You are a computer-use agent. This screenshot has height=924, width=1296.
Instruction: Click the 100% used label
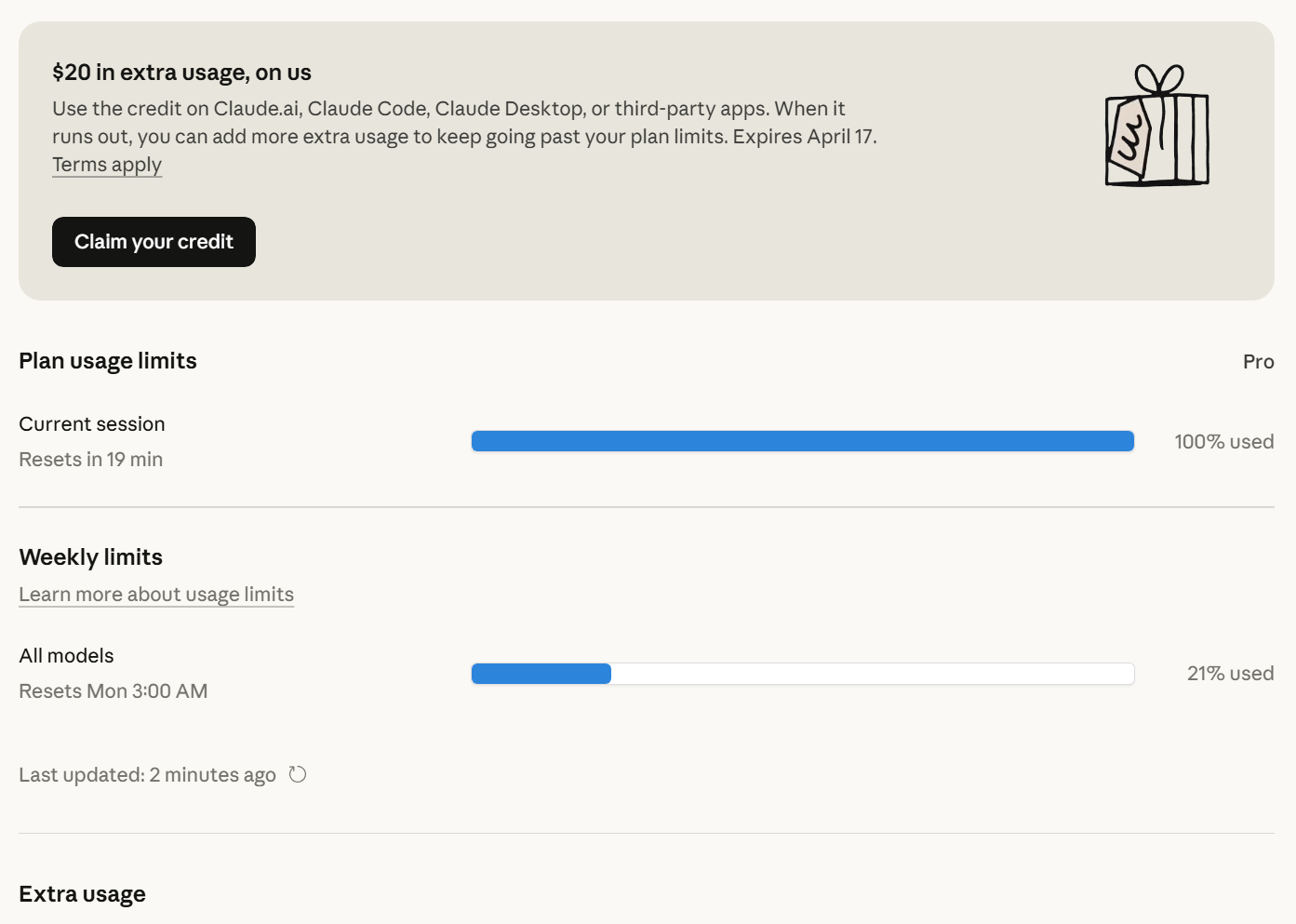point(1223,442)
